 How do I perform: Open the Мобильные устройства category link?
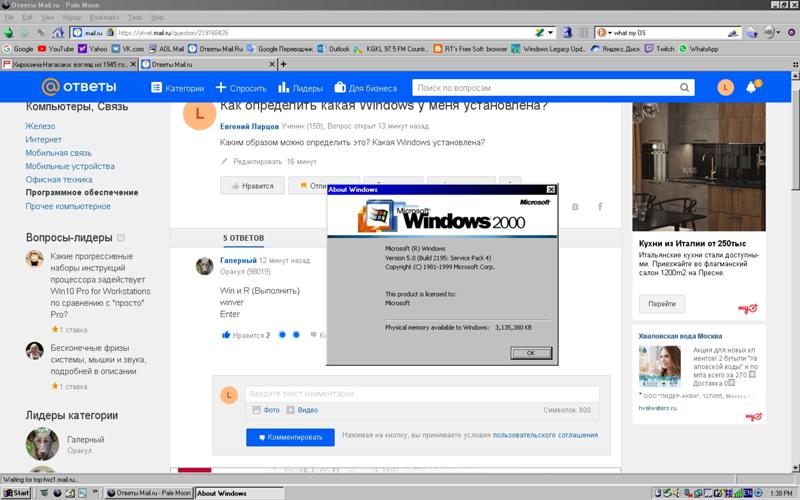coord(70,166)
